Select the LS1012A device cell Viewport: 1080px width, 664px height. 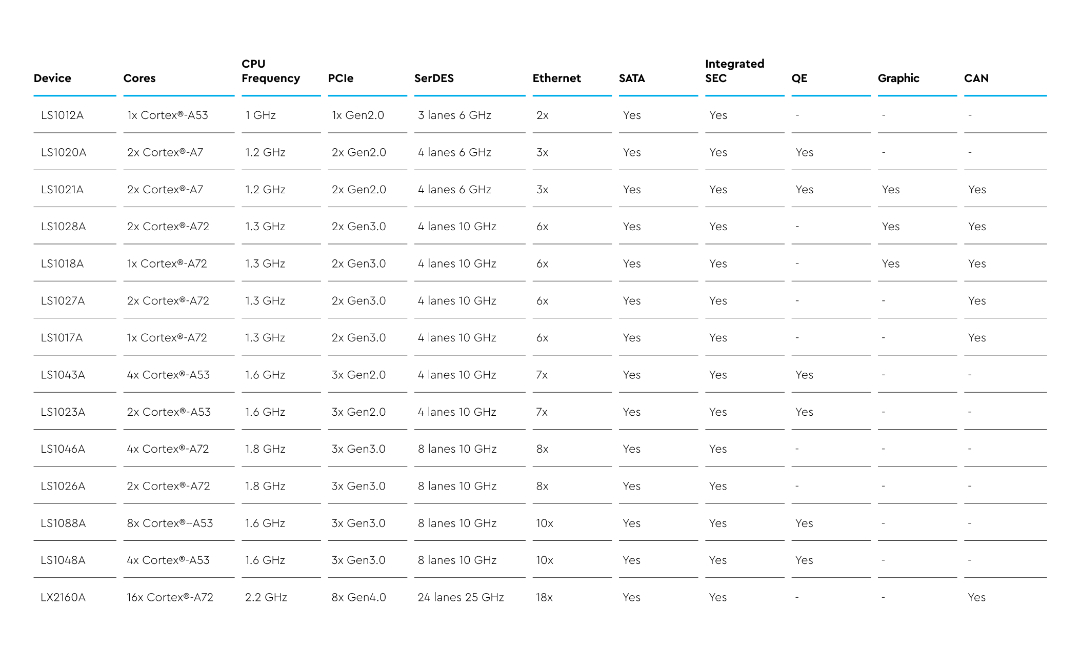point(62,115)
